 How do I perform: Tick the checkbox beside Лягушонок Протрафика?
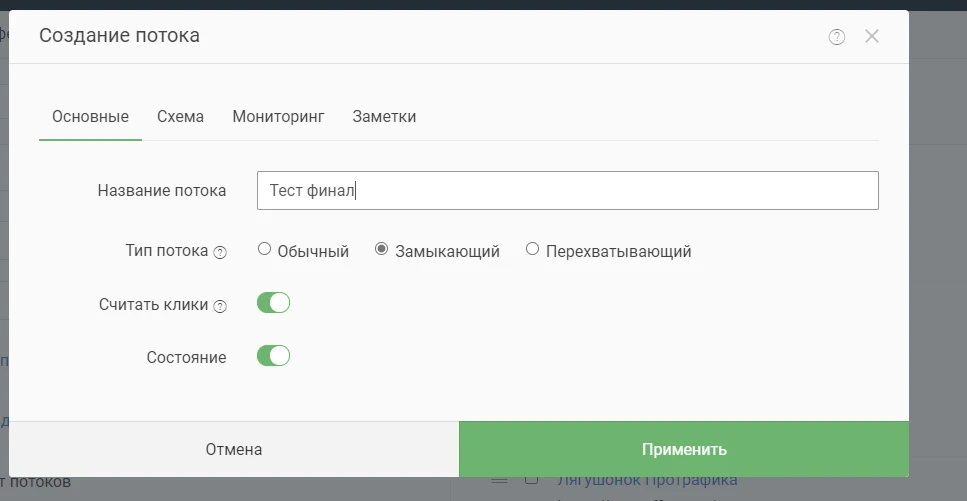(532, 479)
